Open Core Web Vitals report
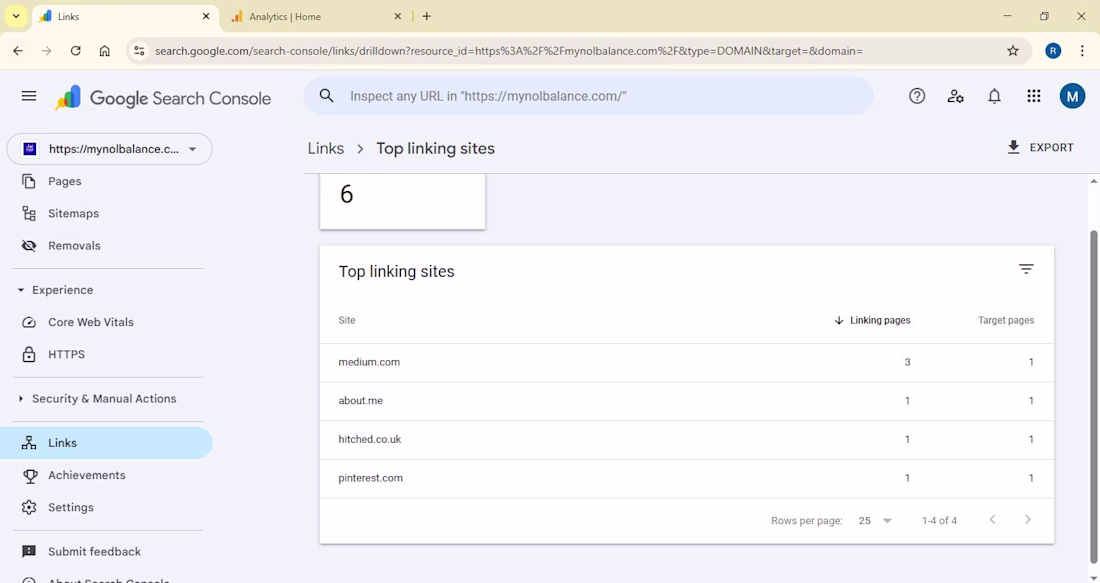The width and height of the screenshot is (1100, 583). pos(91,322)
